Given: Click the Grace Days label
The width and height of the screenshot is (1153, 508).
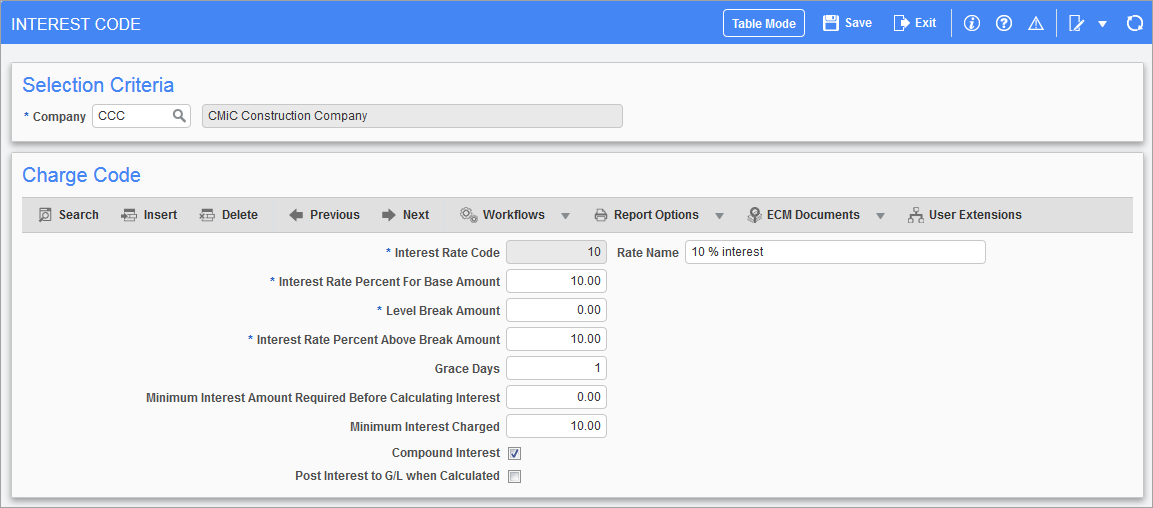Looking at the screenshot, I should pyautogui.click(x=467, y=368).
